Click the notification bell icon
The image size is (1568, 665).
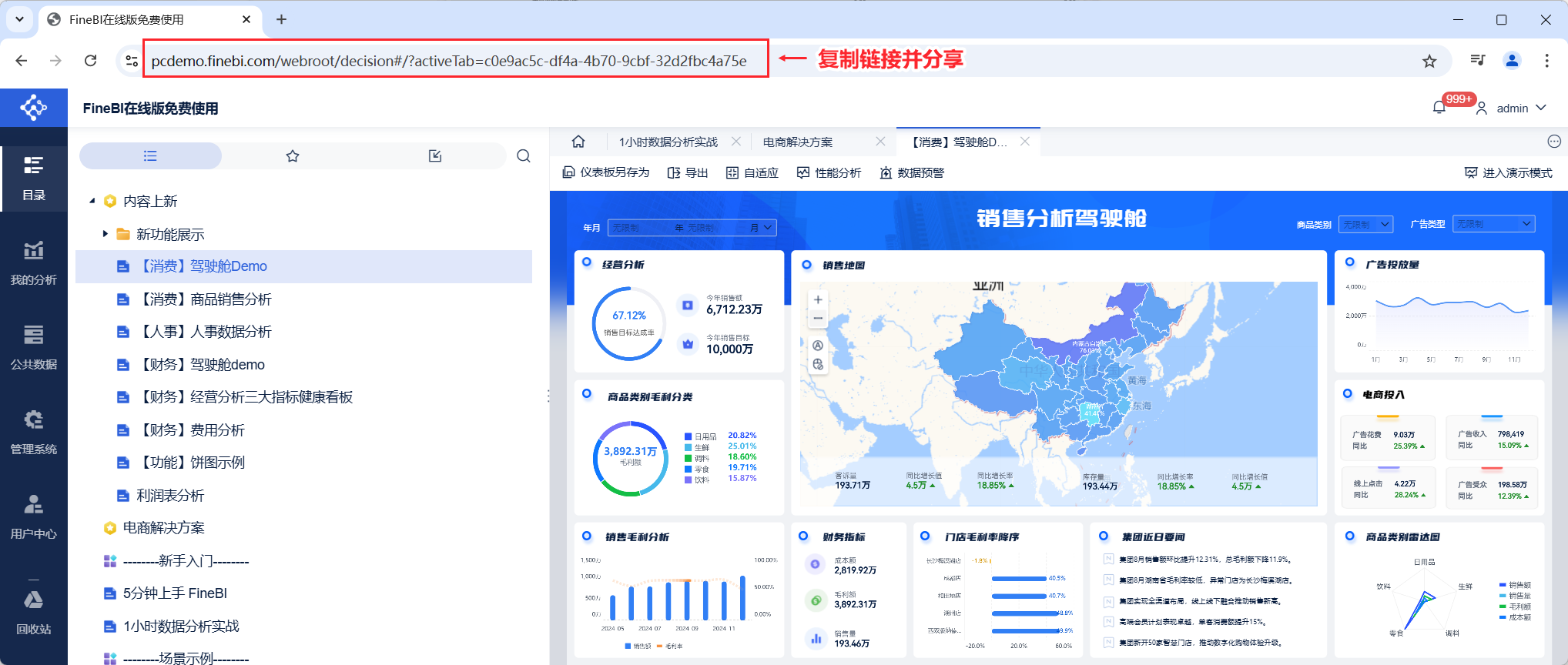tap(1439, 108)
